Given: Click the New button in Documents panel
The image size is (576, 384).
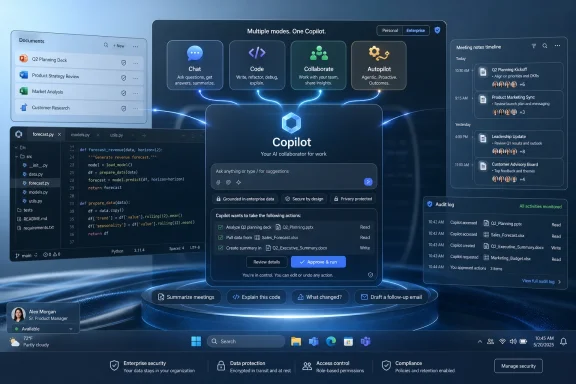Looking at the screenshot, I should [x=119, y=46].
